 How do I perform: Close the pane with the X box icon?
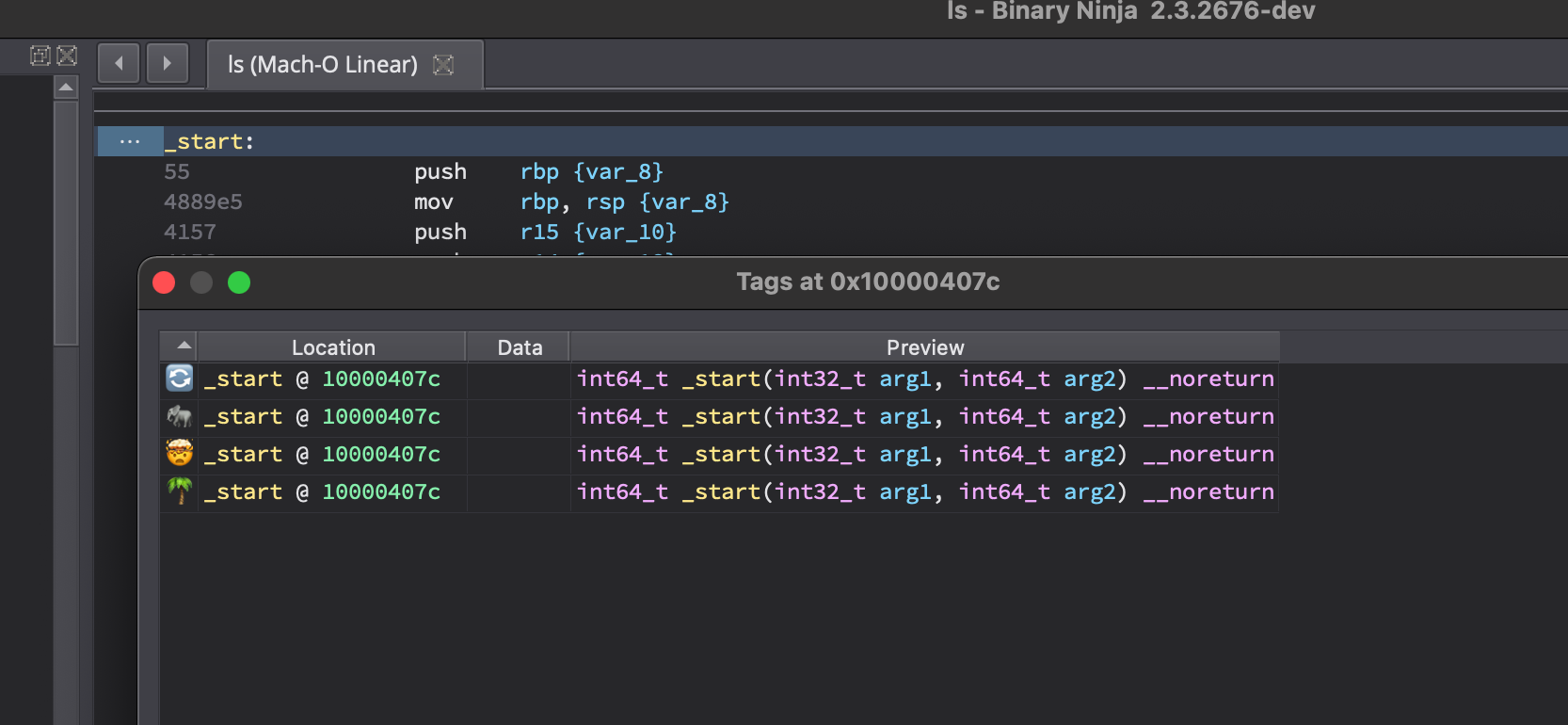pos(67,56)
